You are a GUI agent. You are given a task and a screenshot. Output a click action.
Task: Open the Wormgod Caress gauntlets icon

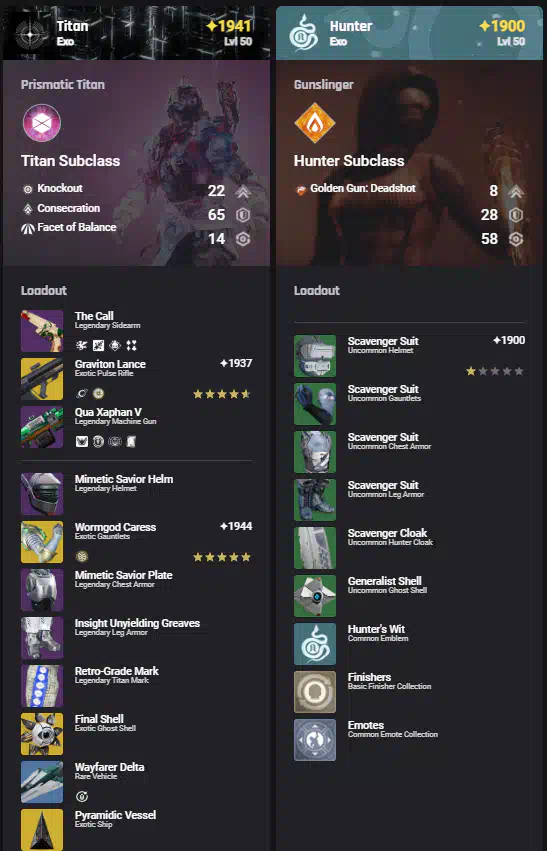42,542
